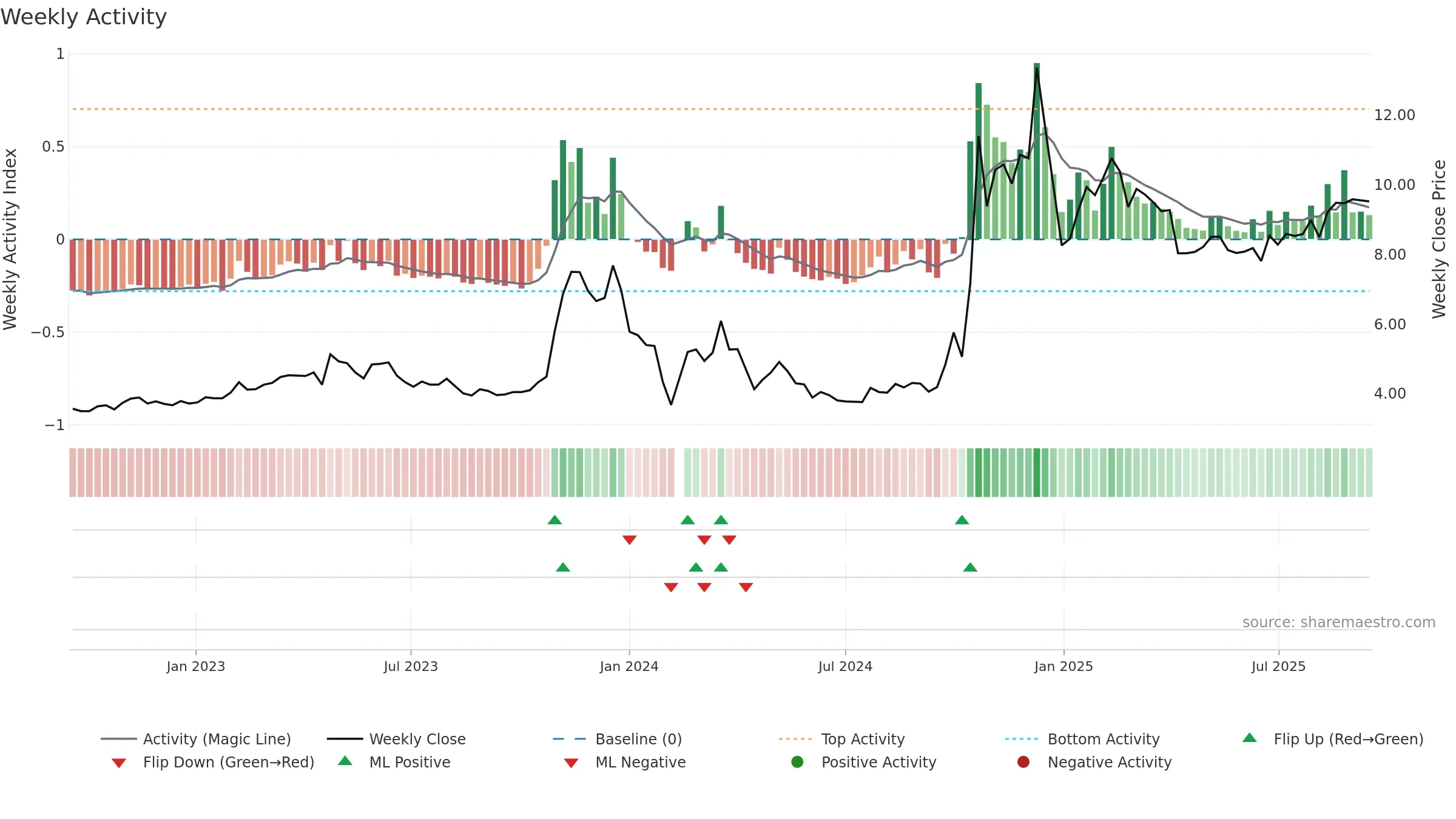Click the Jan 2024 axis label
The width and height of the screenshot is (1456, 819).
tap(629, 666)
